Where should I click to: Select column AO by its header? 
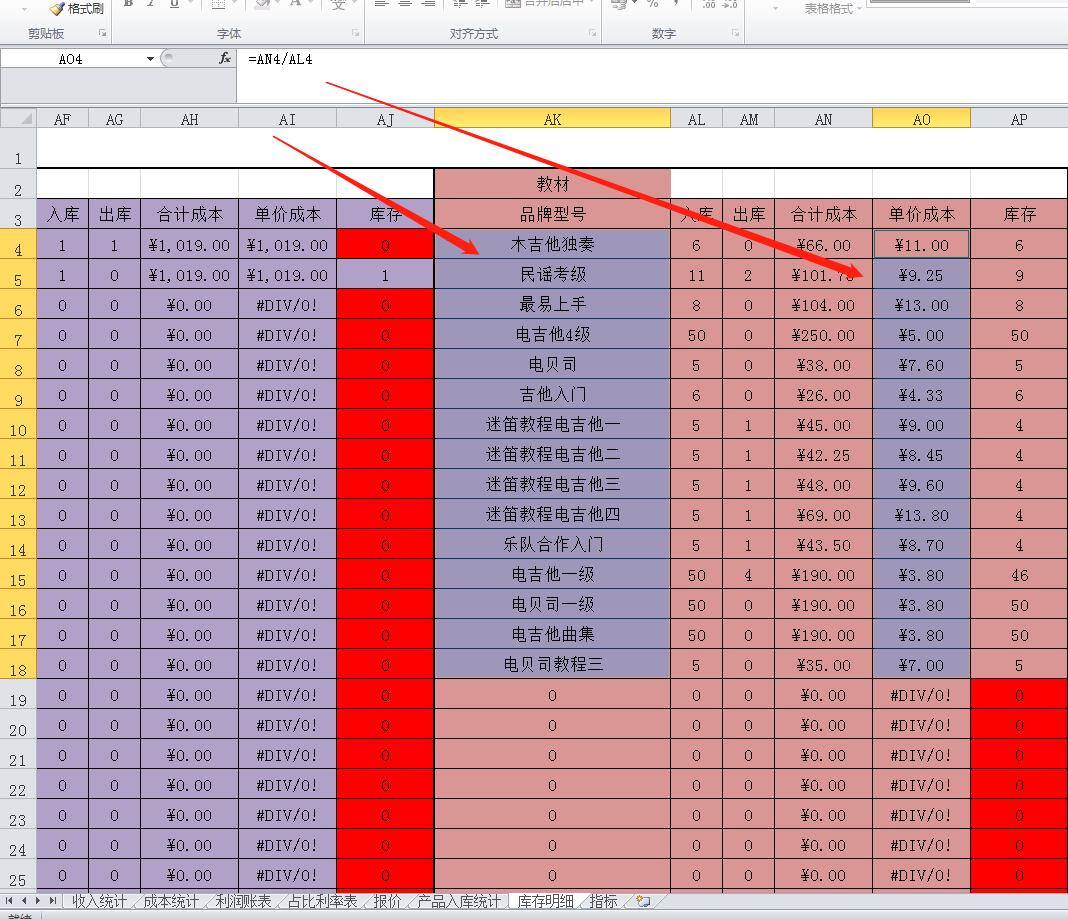pyautogui.click(x=921, y=119)
